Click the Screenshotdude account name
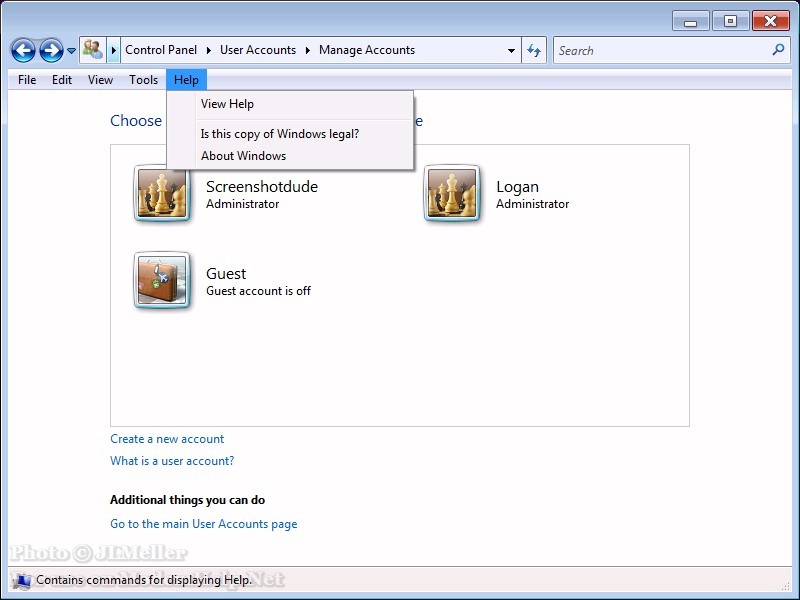Image resolution: width=800 pixels, height=600 pixels. [x=262, y=187]
